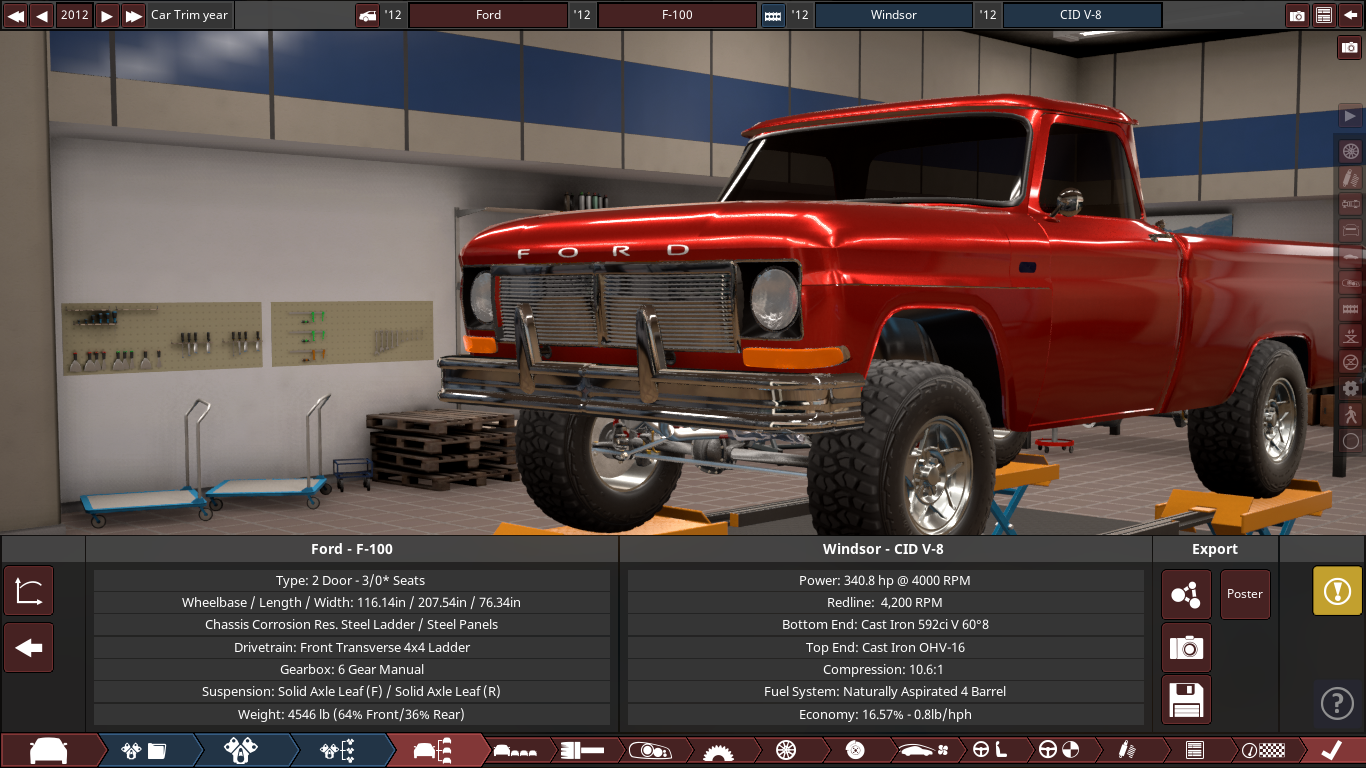The image size is (1366, 768).
Task: Toggle the crossed-out circle sidebar icon
Action: 1351,361
